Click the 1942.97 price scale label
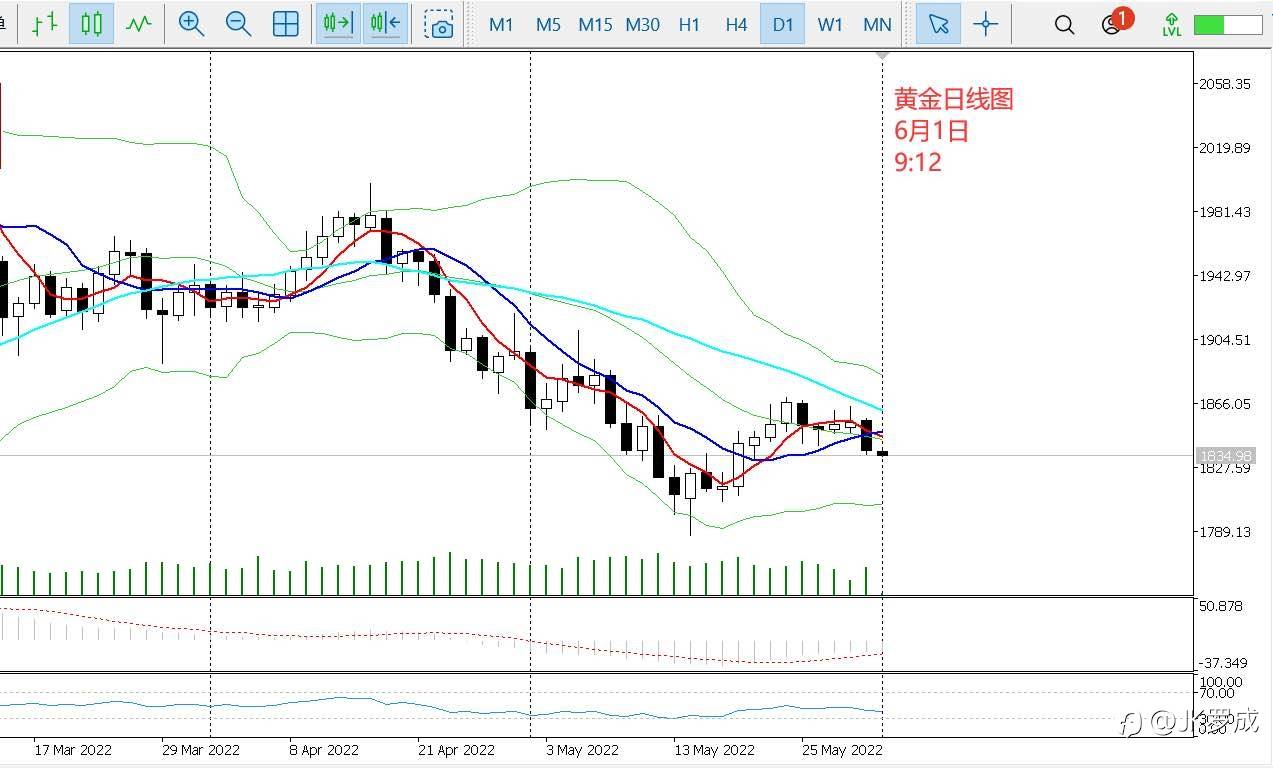This screenshot has height=768, width=1273. 1225,276
